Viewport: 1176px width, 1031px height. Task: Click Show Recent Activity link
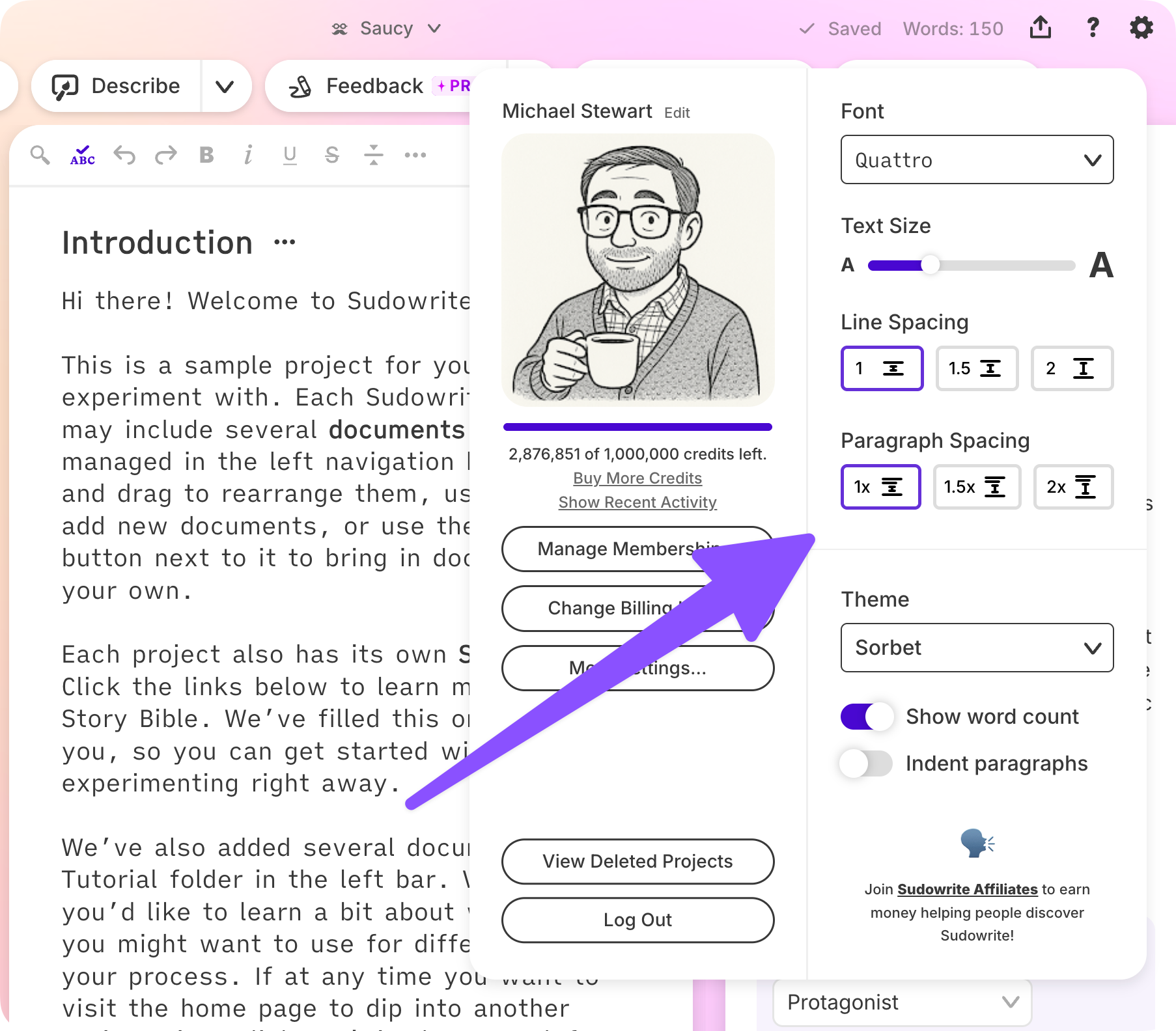pos(637,502)
